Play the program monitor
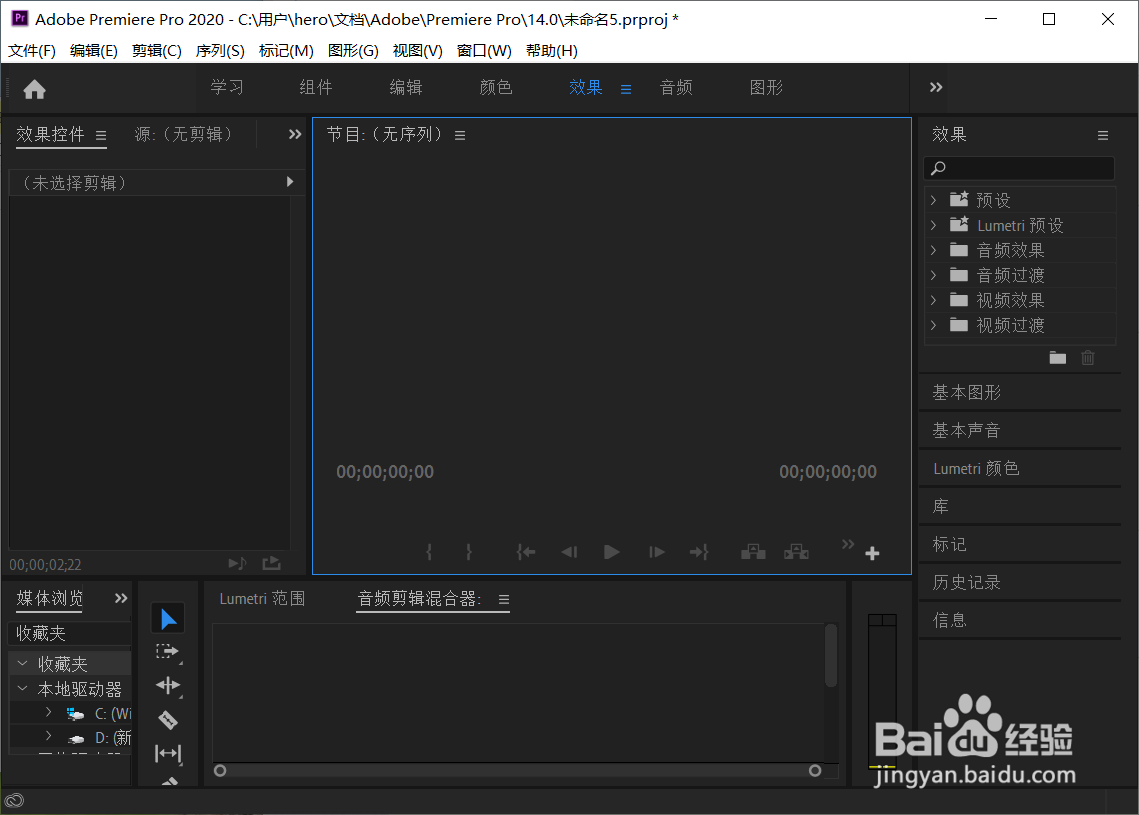Image resolution: width=1139 pixels, height=815 pixels. coord(612,552)
